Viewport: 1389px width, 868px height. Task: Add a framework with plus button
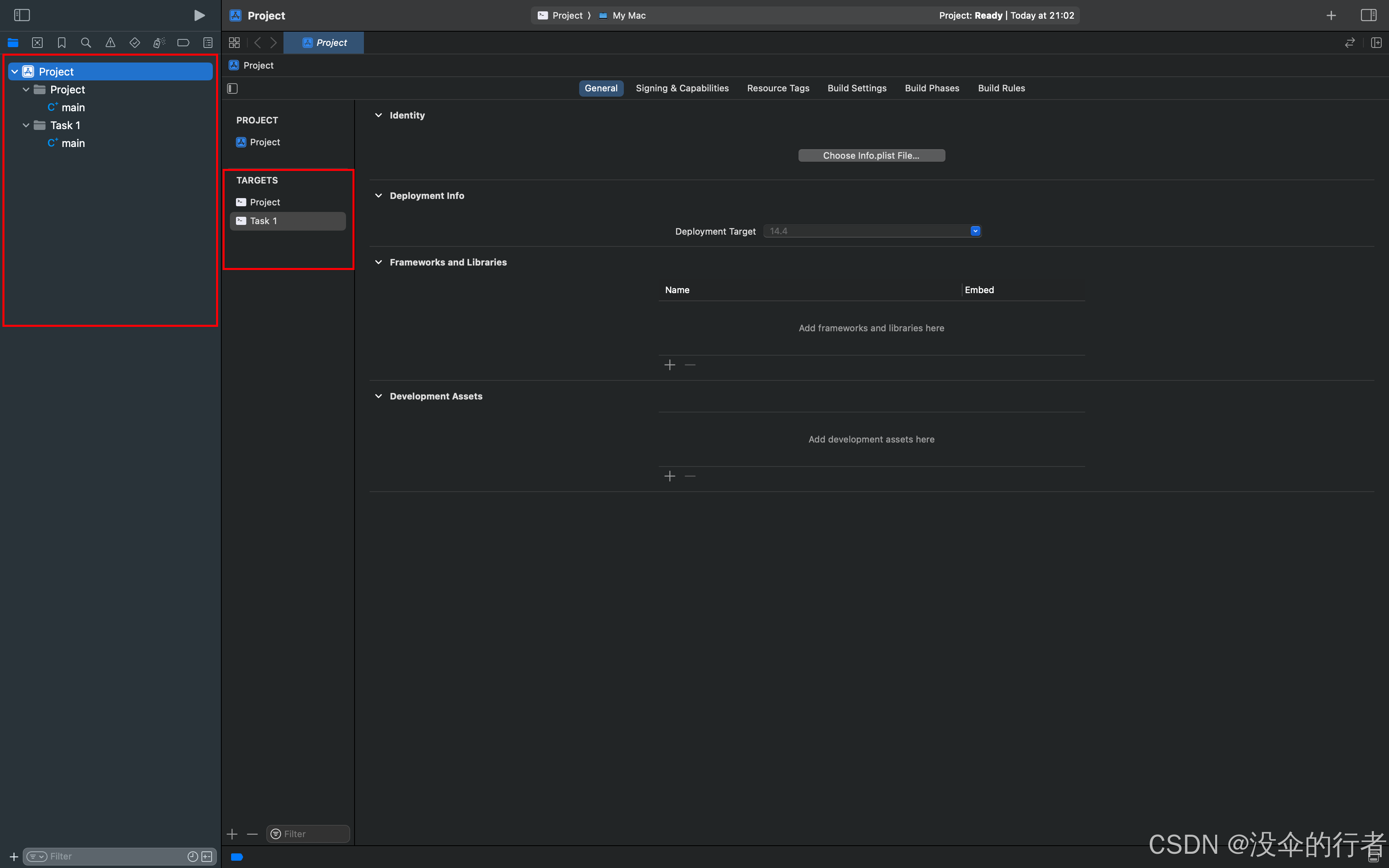pyautogui.click(x=669, y=365)
